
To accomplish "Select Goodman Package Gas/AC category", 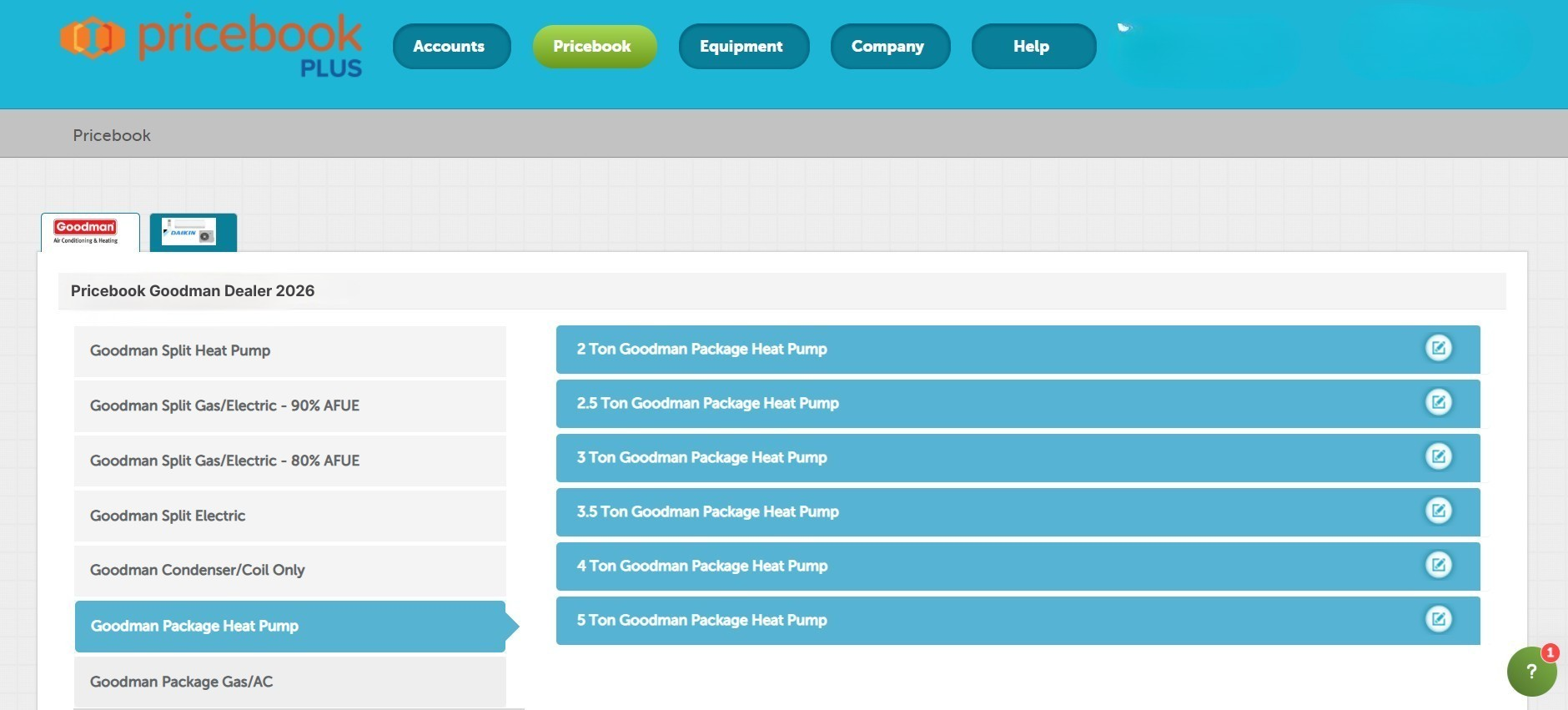I will coord(289,682).
